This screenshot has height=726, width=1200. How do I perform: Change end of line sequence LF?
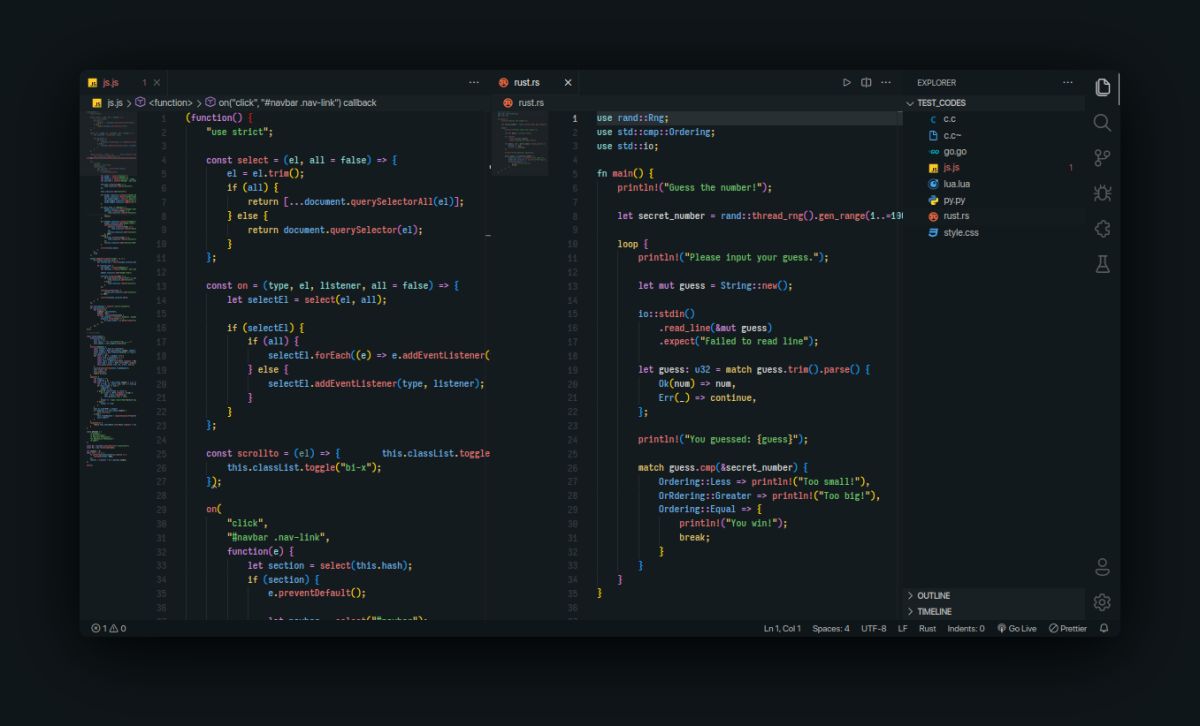pyautogui.click(x=902, y=629)
